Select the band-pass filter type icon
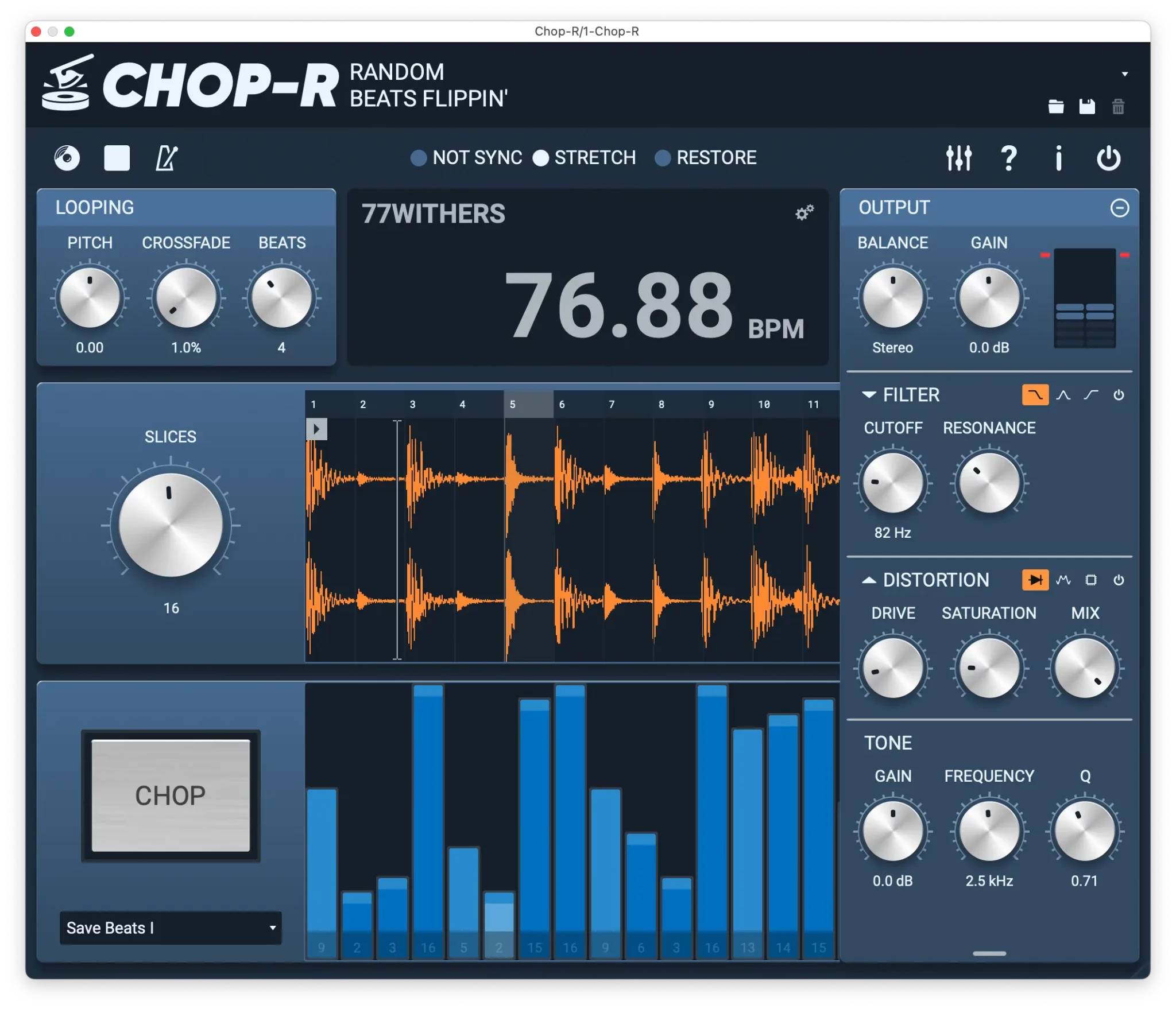The image size is (1176, 1009). [1063, 395]
